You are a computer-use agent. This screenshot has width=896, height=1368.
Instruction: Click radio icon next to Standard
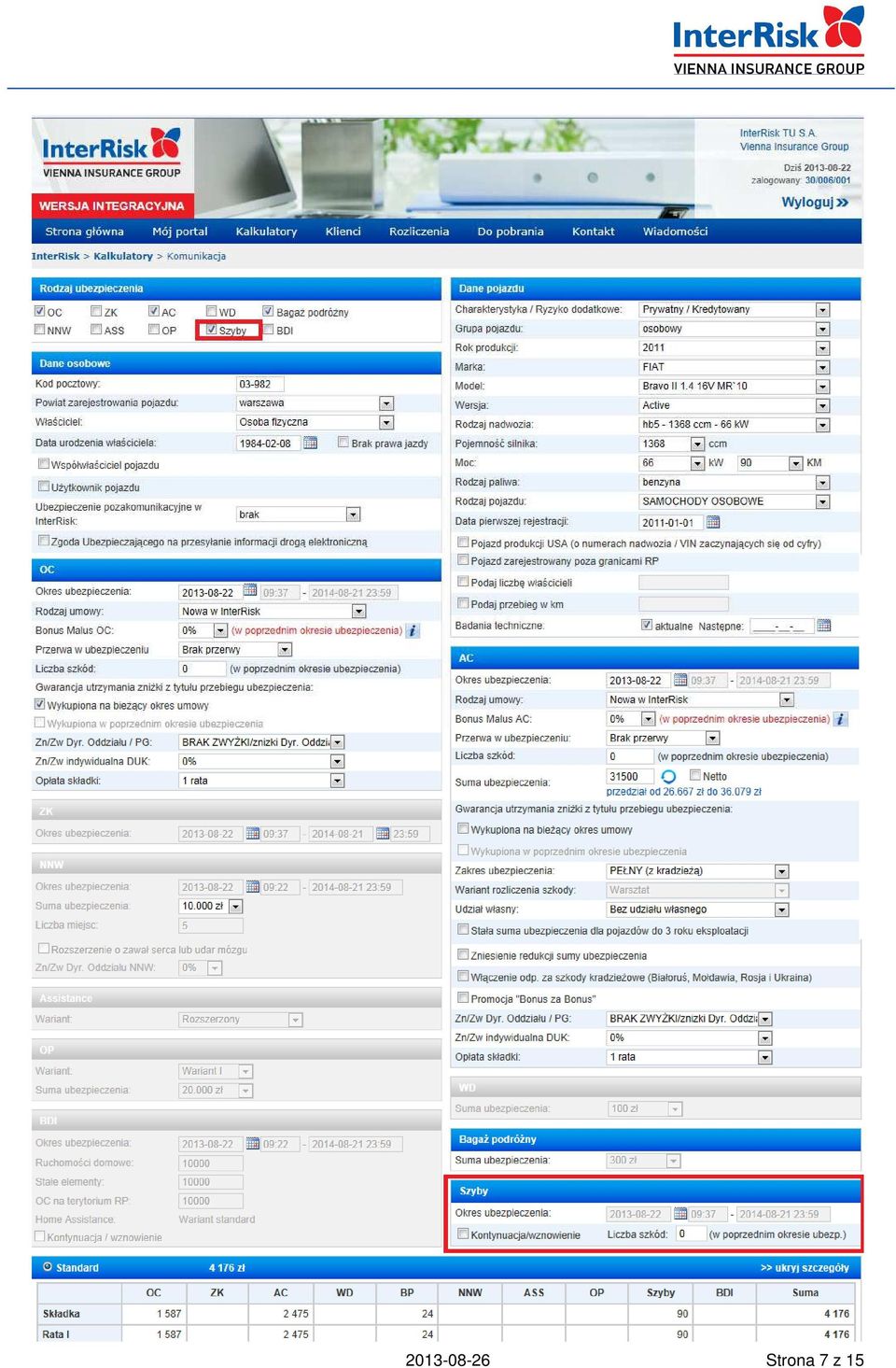(47, 1267)
